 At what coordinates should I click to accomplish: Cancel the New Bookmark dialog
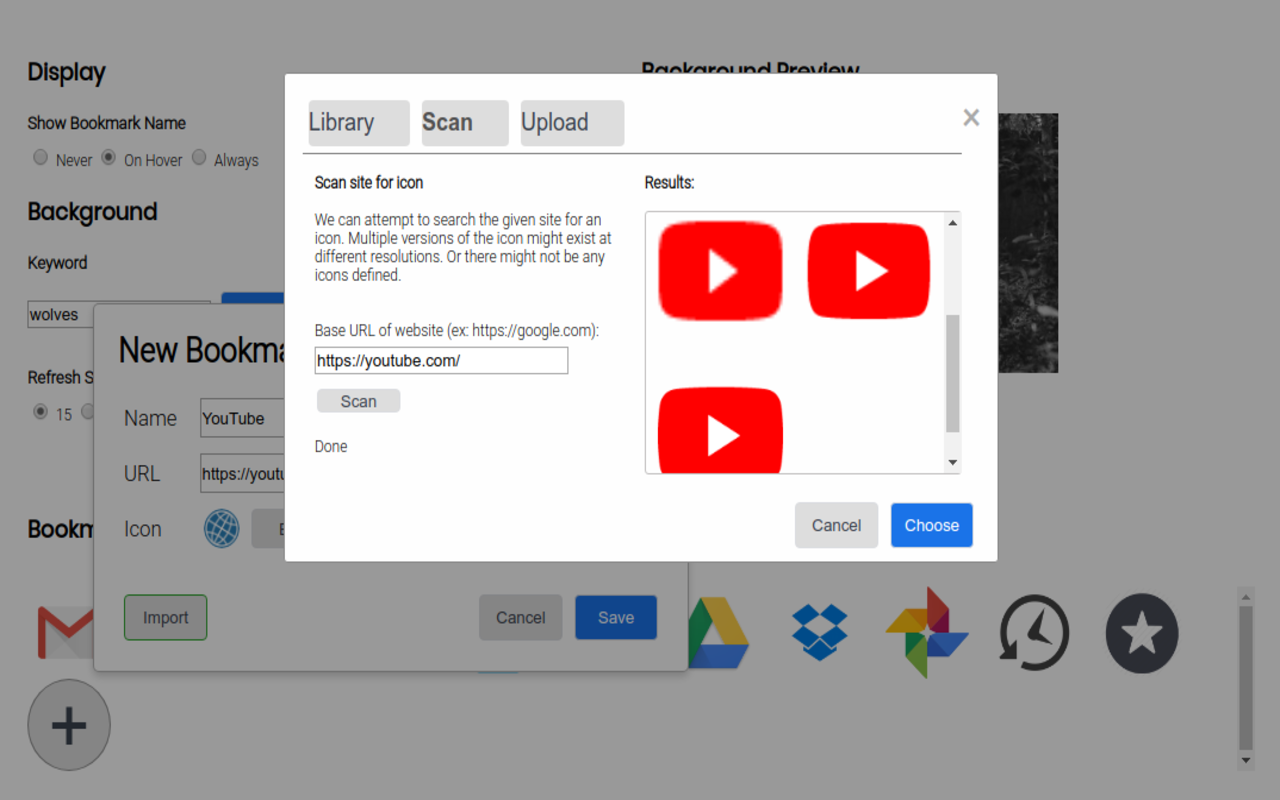(x=520, y=618)
